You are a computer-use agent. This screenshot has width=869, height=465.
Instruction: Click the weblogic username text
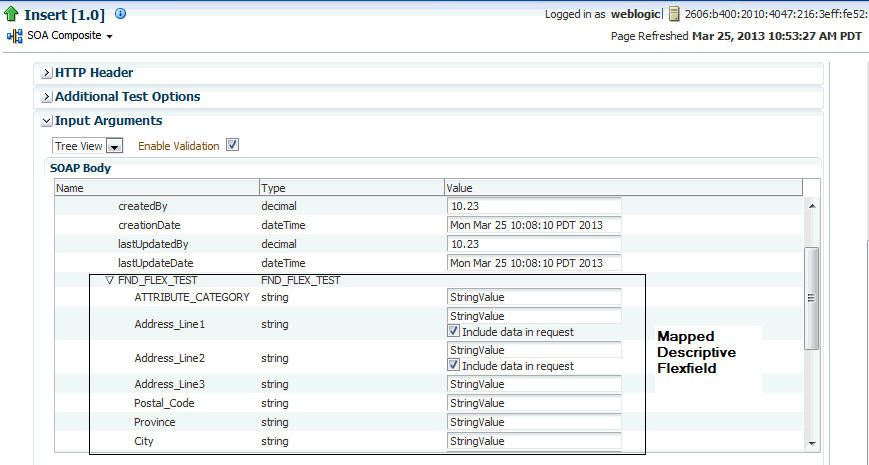coord(635,14)
